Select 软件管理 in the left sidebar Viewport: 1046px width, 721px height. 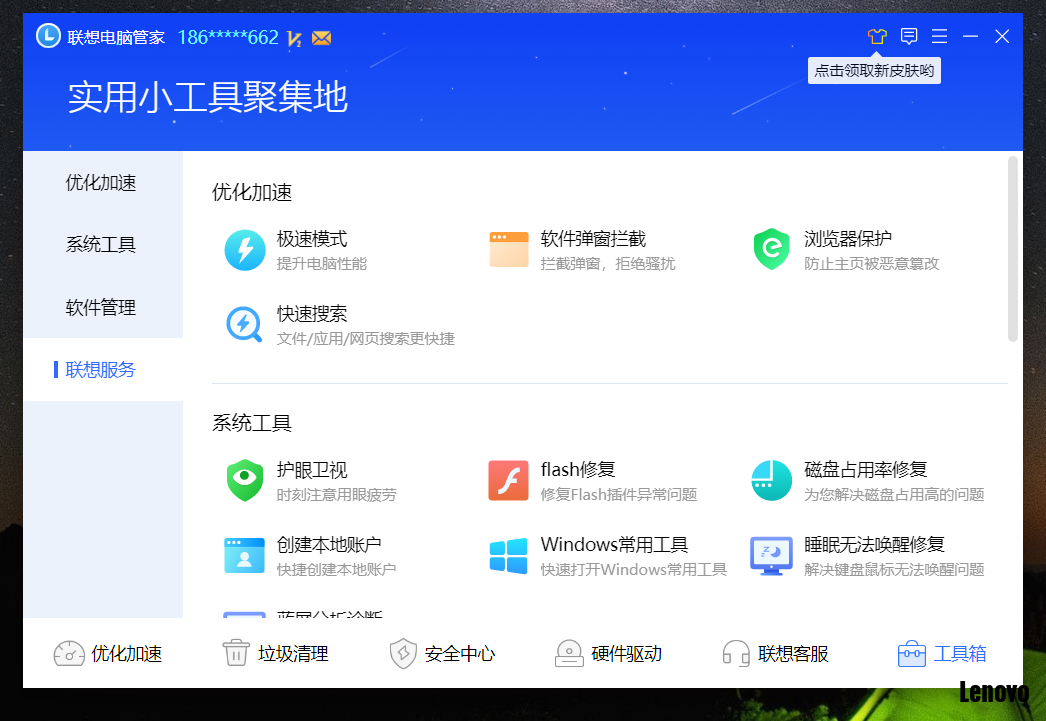click(x=101, y=308)
